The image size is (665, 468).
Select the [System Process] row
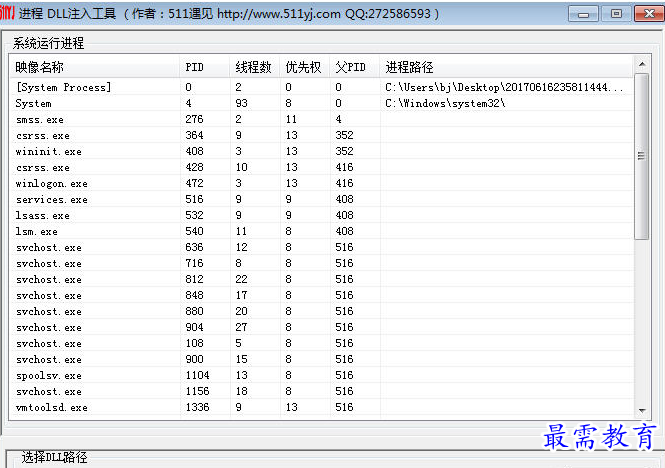(64, 88)
